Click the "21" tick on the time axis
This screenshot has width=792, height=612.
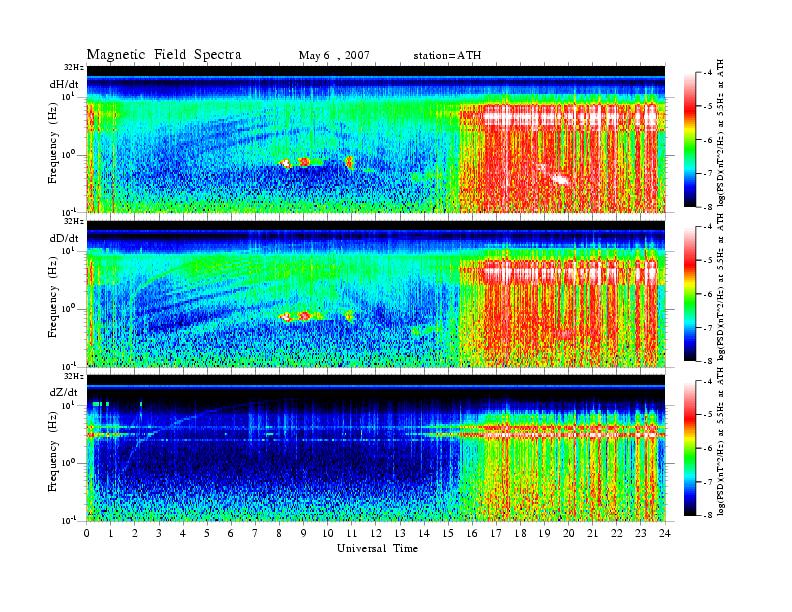pyautogui.click(x=592, y=534)
